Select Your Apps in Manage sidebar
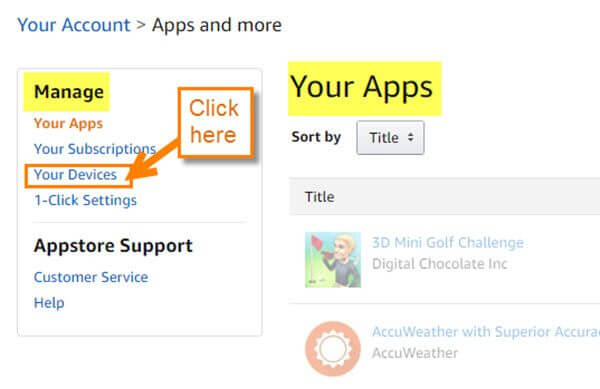This screenshot has width=600, height=389. (68, 124)
